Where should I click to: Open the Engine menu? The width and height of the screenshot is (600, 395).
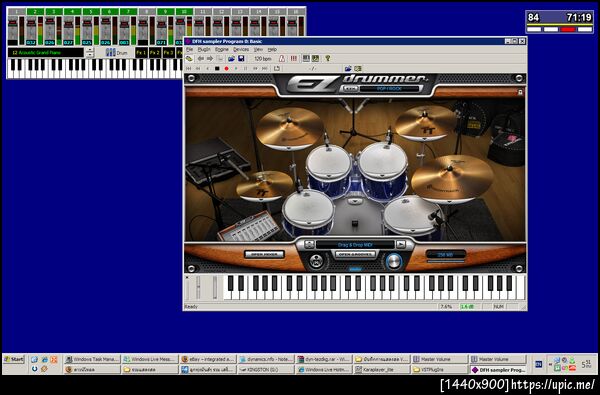[x=222, y=50]
